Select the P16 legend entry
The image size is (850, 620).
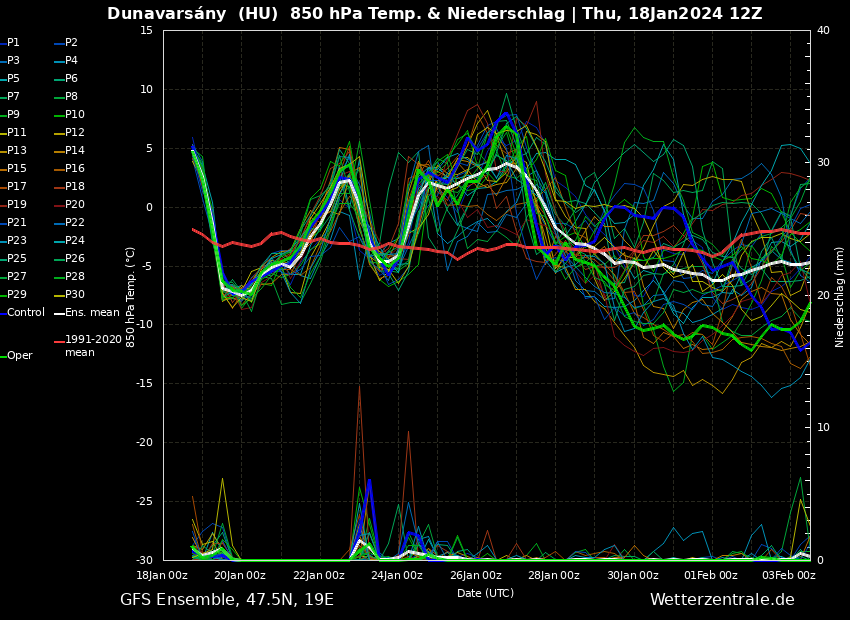coord(75,169)
